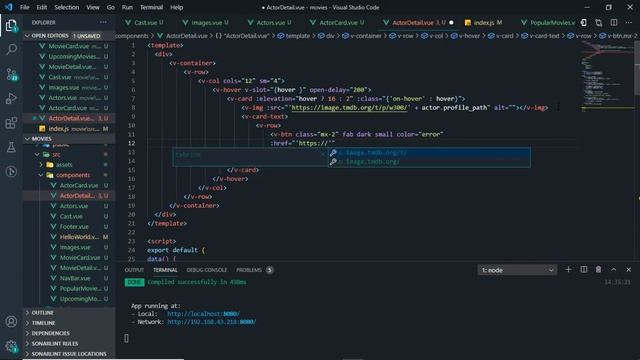Expand SonarLint Issue Locations section
640x360 pixels.
(69, 354)
